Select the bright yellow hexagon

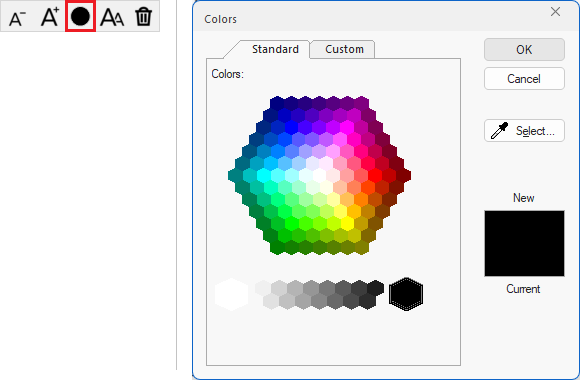(x=347, y=223)
